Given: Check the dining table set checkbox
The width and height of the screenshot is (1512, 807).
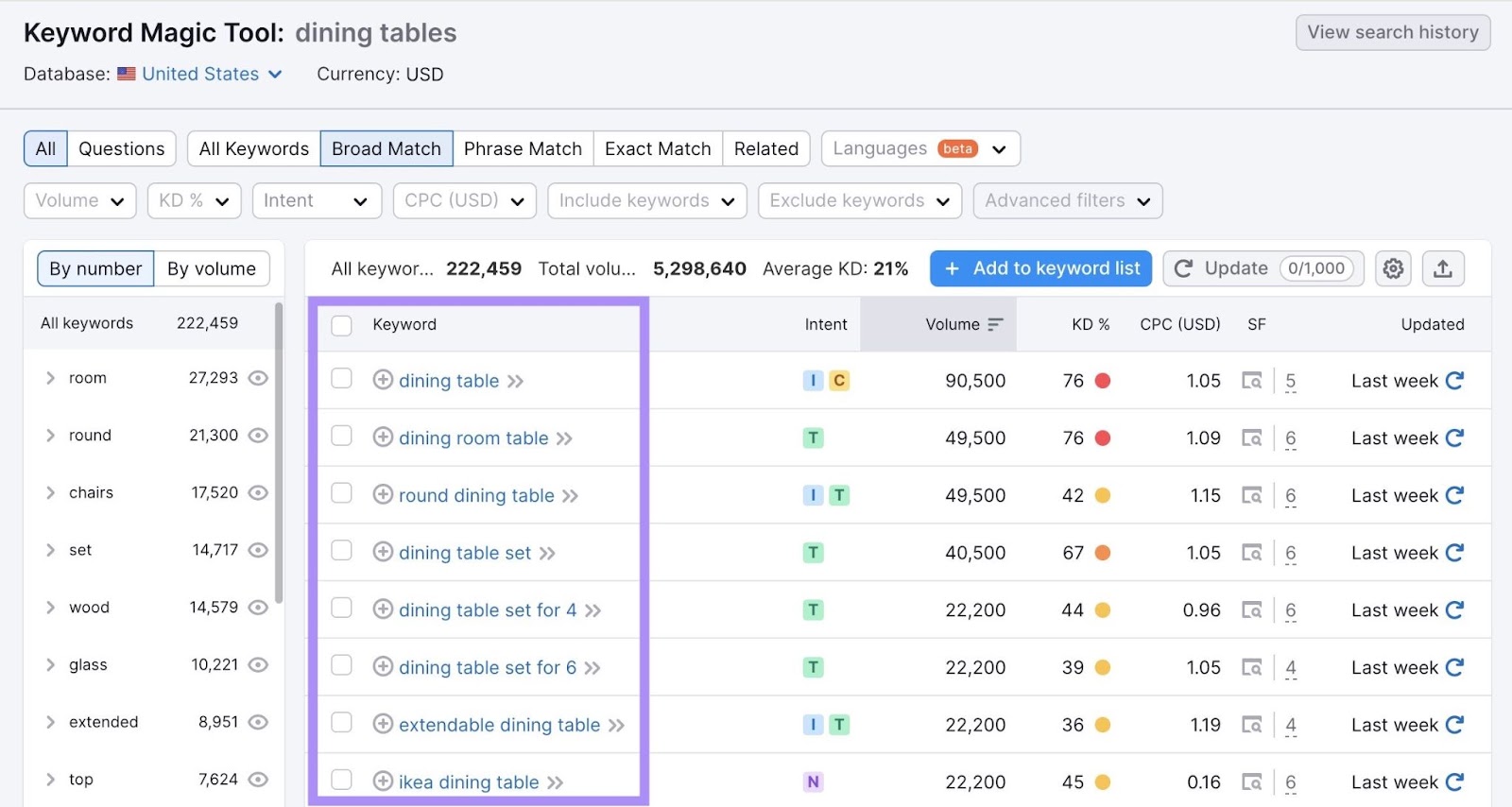Looking at the screenshot, I should coord(342,551).
